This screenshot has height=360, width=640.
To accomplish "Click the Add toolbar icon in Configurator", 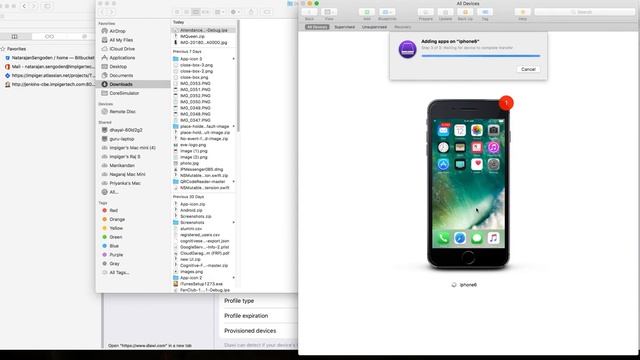I will click(367, 12).
